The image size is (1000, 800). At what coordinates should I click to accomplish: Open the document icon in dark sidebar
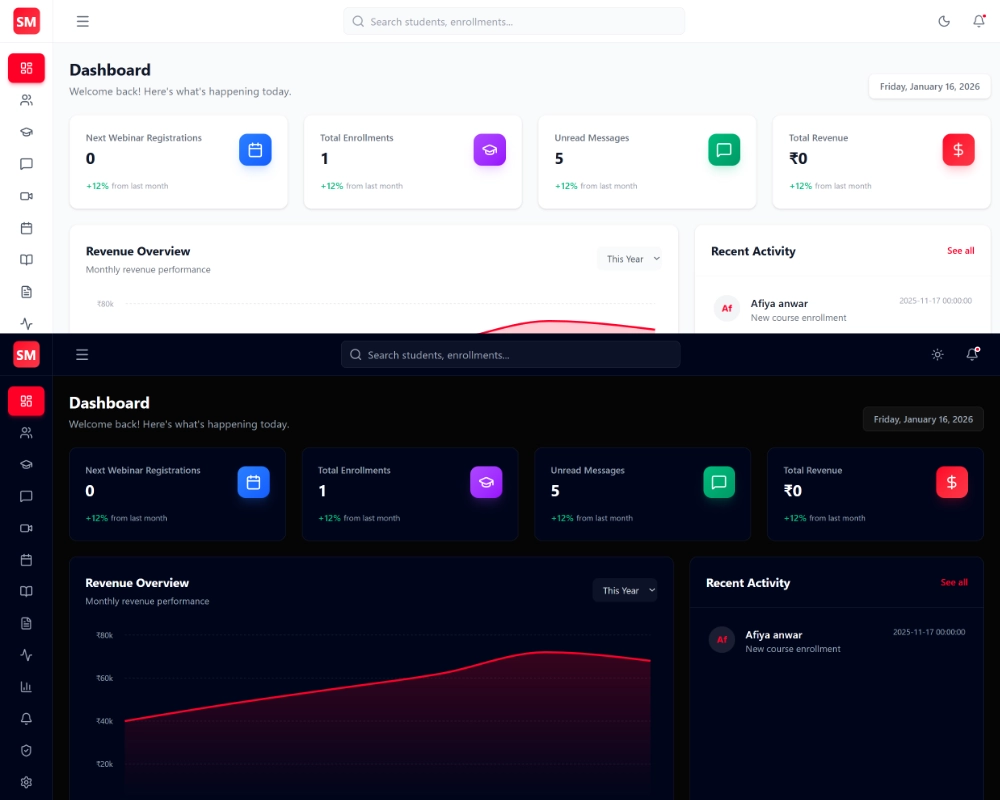[x=26, y=623]
